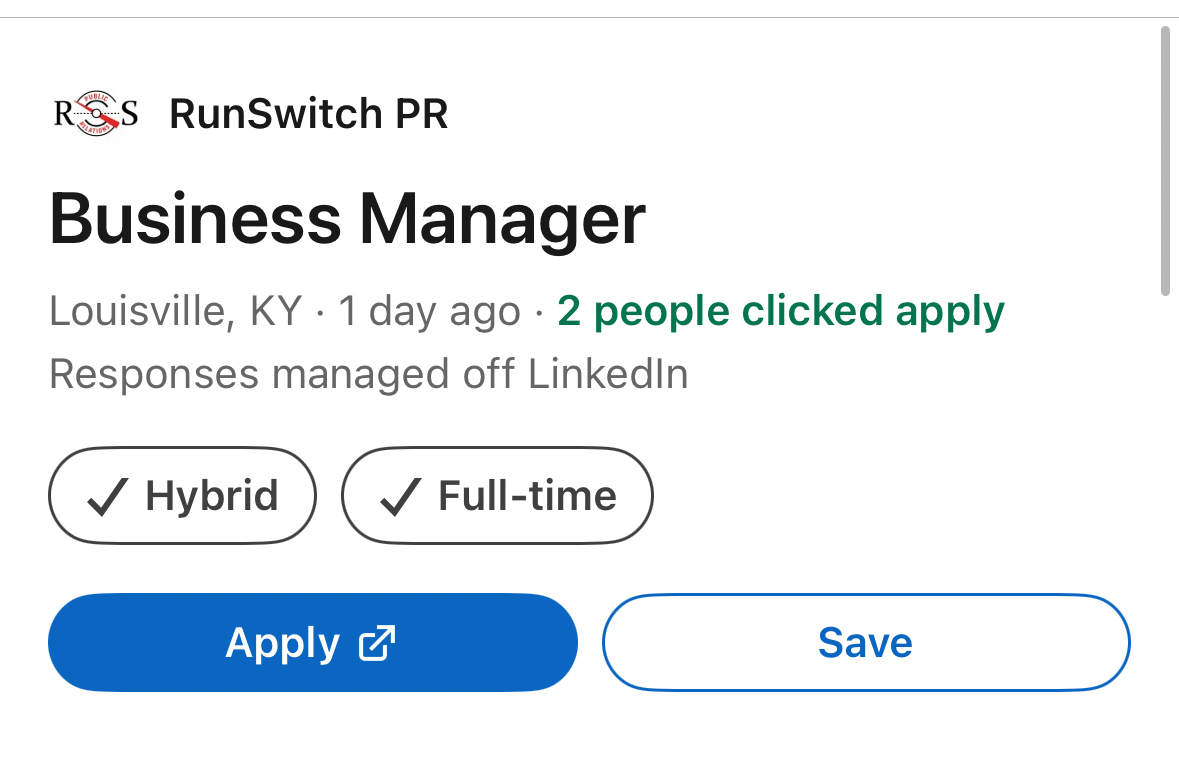
Task: Click the checkmark icon in Full-time chip
Action: [400, 497]
